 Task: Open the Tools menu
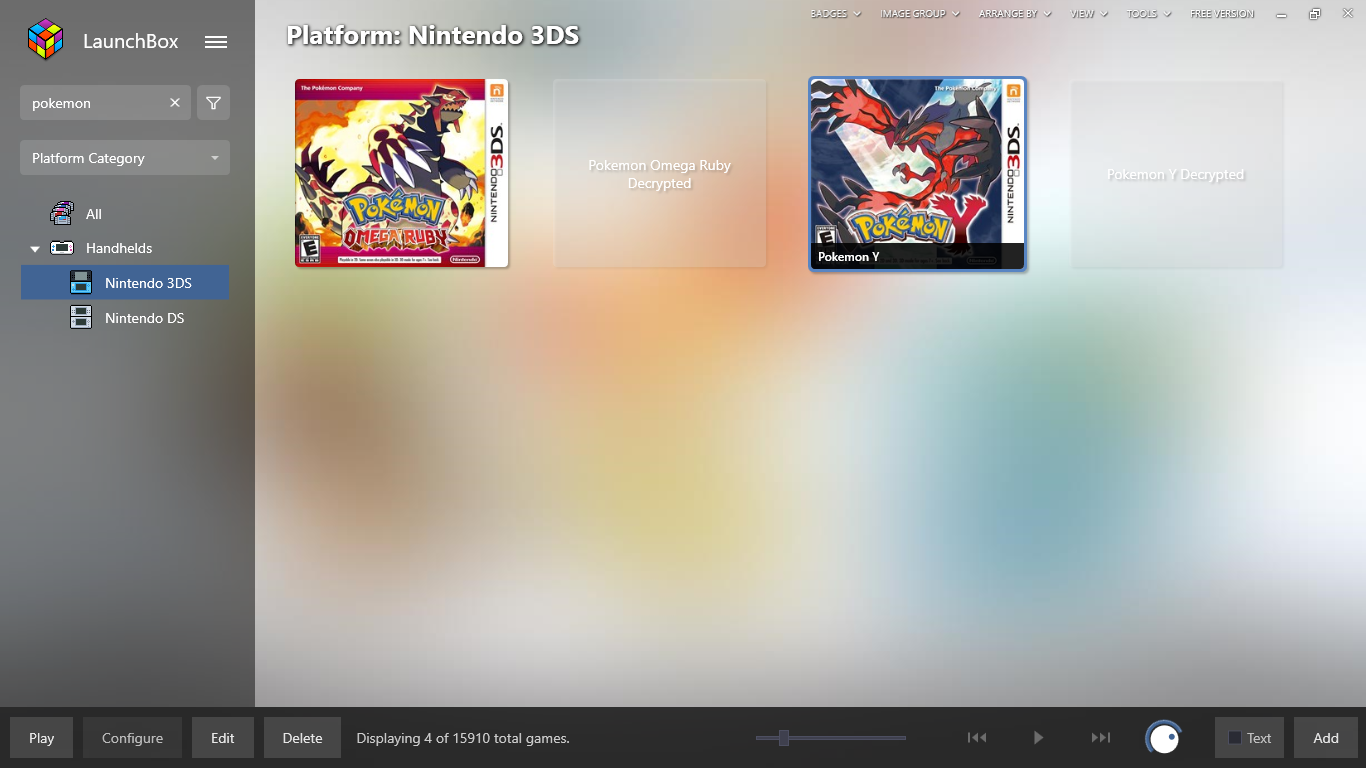(x=1149, y=14)
